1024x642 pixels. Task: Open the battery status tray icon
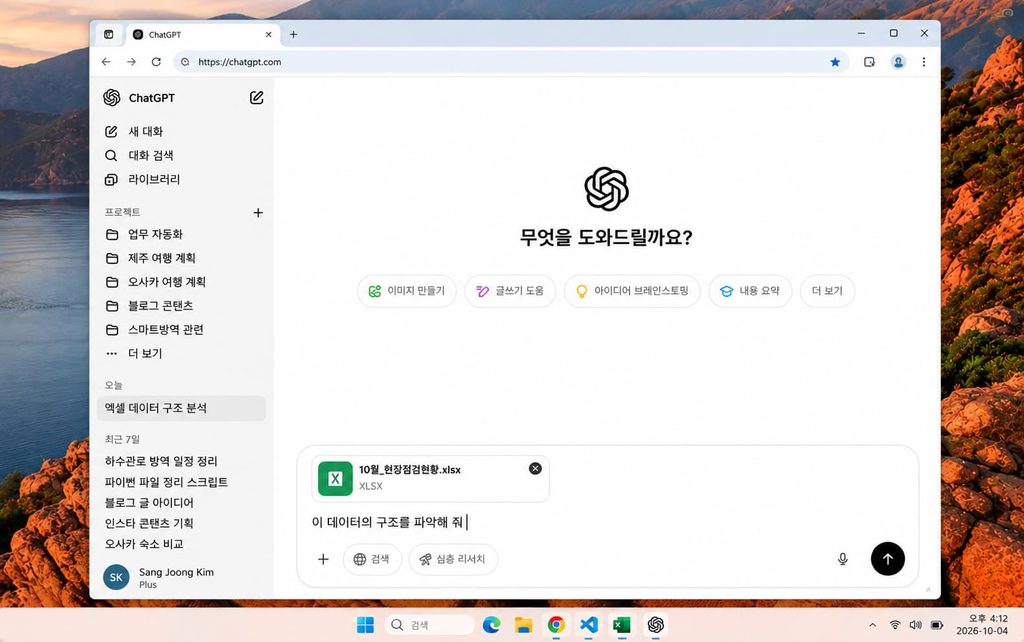click(936, 625)
